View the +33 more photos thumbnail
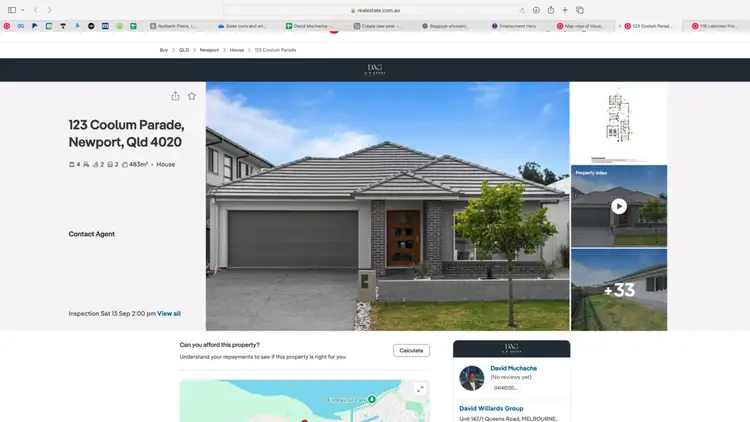750x422 pixels. (619, 290)
